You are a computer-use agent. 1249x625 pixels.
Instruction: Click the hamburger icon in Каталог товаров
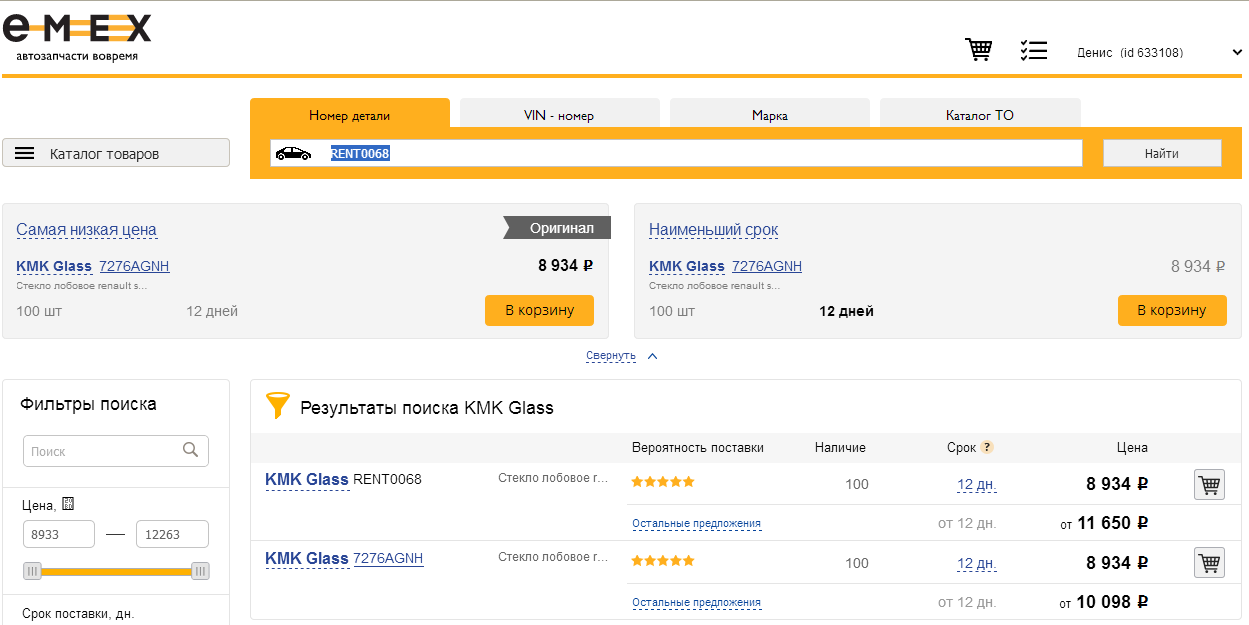pyautogui.click(x=25, y=153)
